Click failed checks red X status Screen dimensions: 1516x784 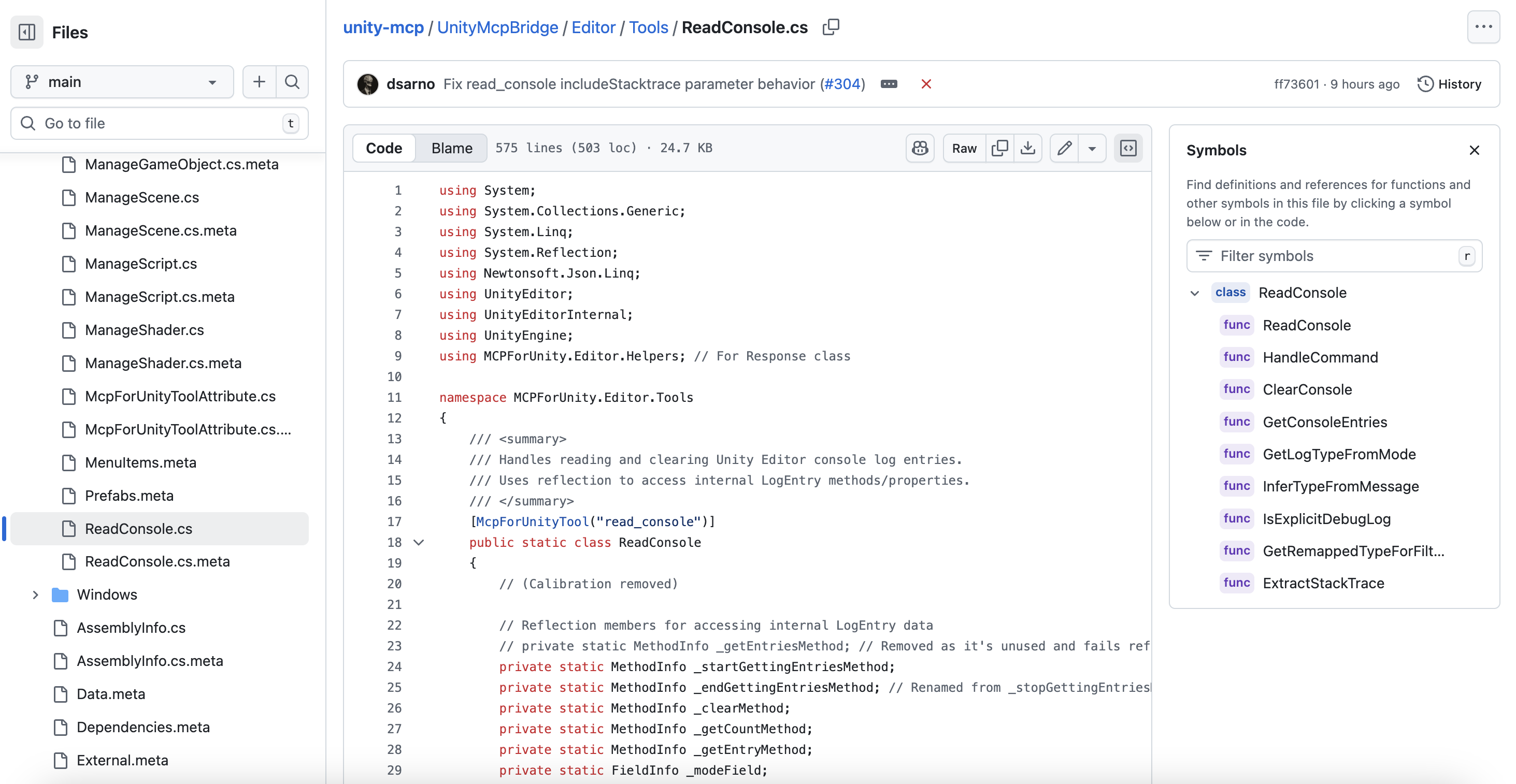pyautogui.click(x=926, y=84)
